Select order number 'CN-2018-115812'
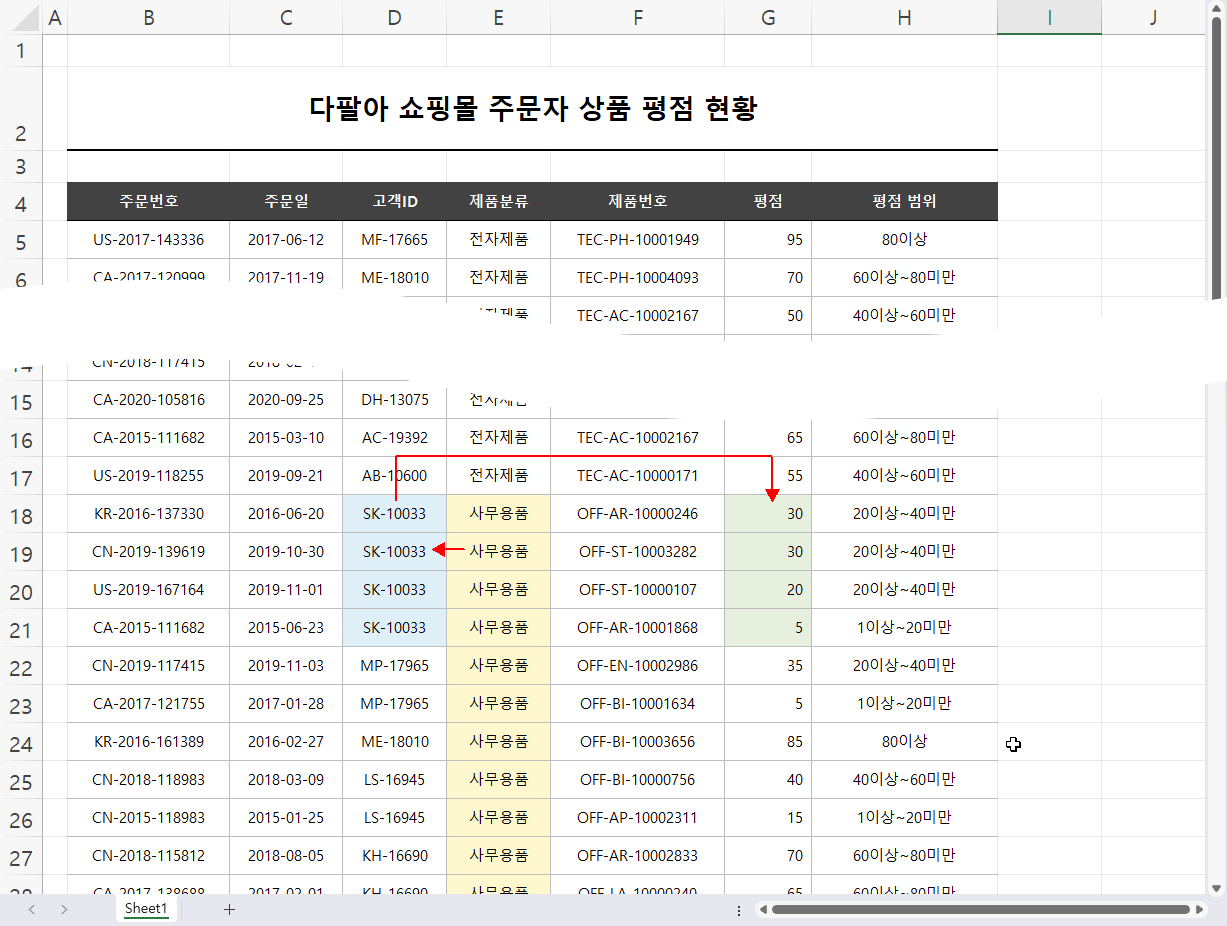 pos(148,856)
